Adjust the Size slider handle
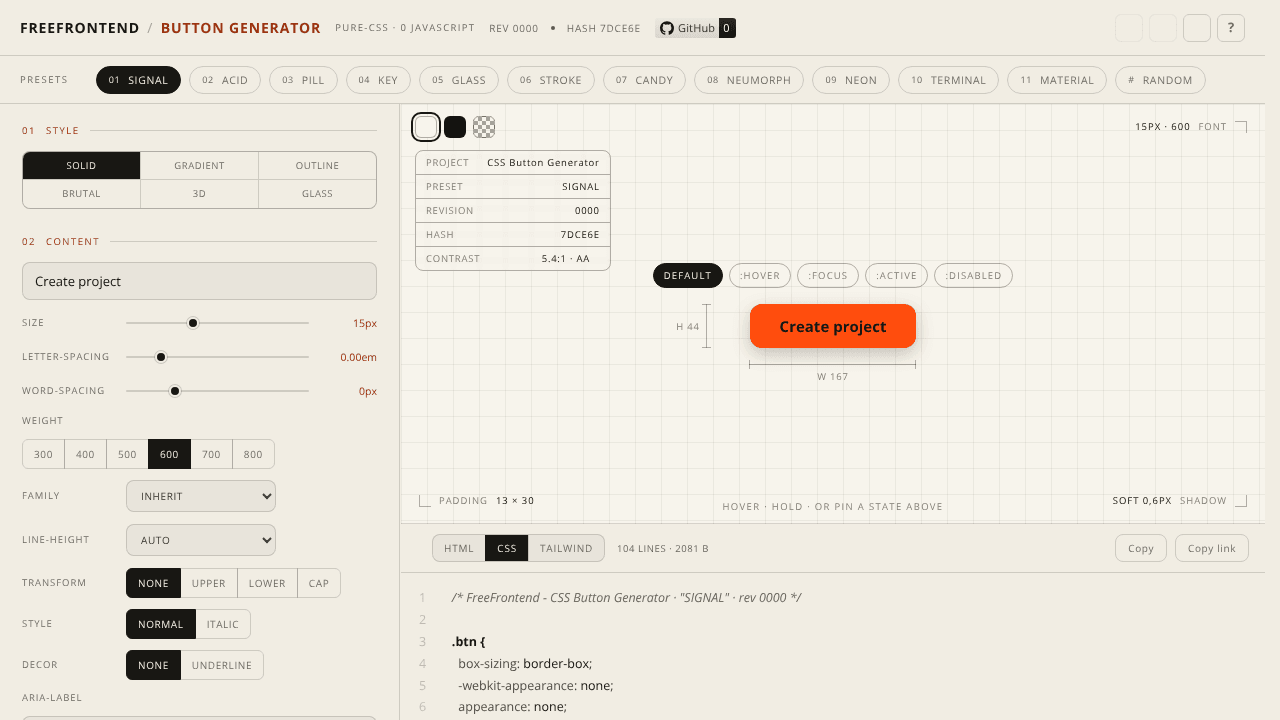 tap(193, 323)
